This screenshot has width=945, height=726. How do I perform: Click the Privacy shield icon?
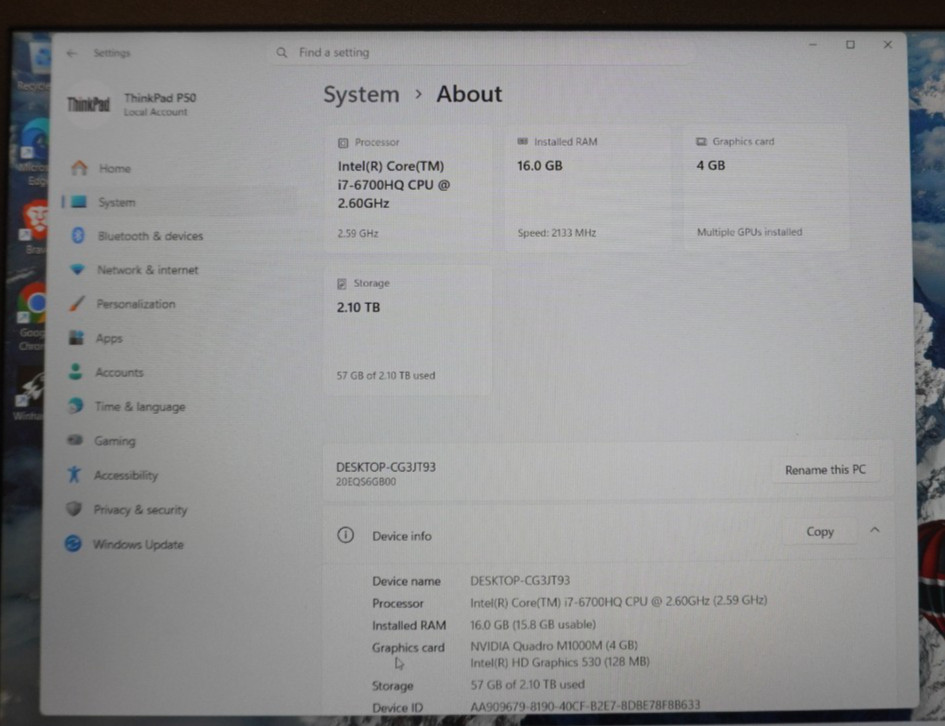74,509
